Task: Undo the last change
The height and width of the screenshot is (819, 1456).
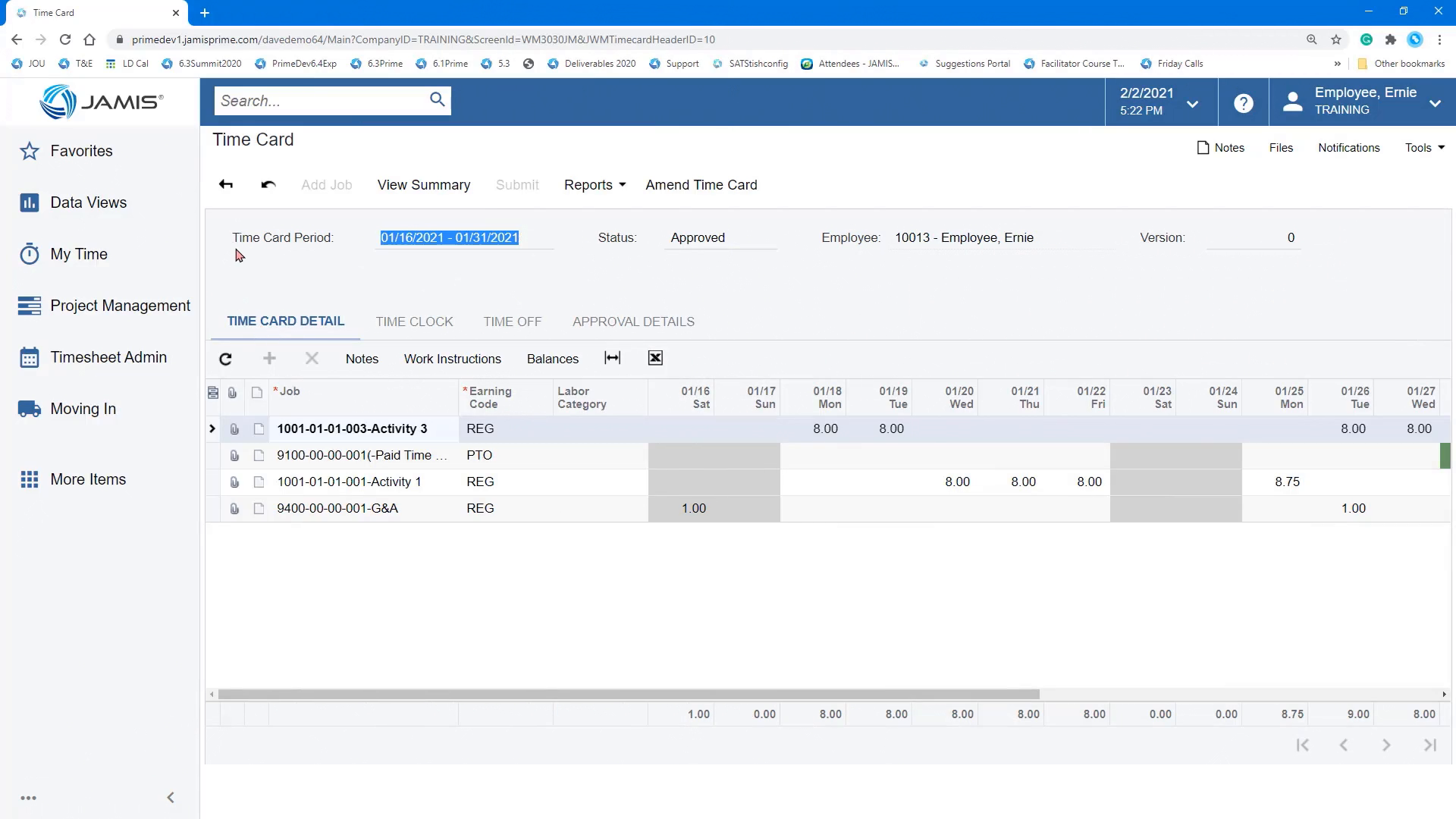Action: pyautogui.click(x=267, y=184)
